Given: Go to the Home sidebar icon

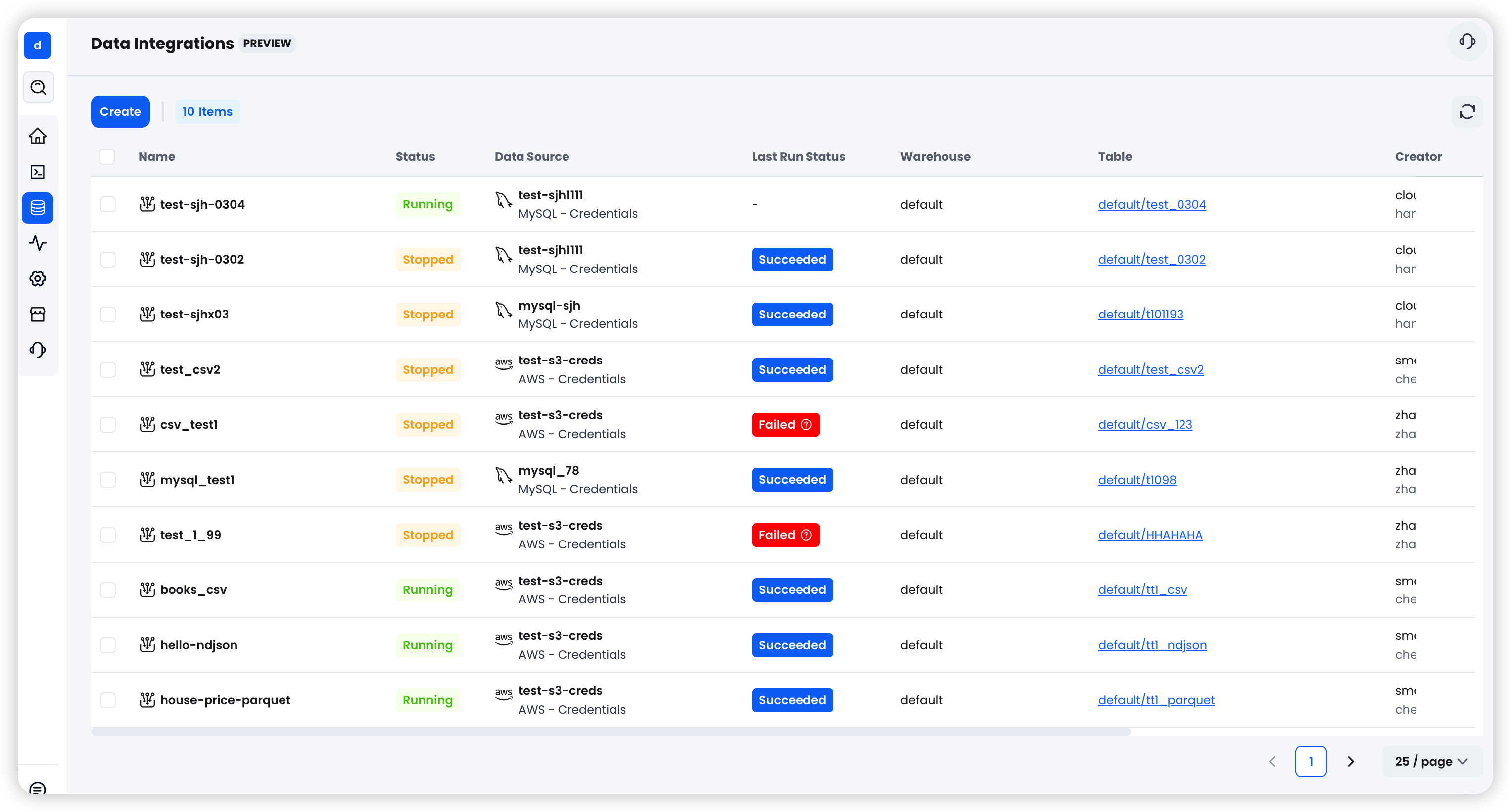Looking at the screenshot, I should (x=38, y=136).
